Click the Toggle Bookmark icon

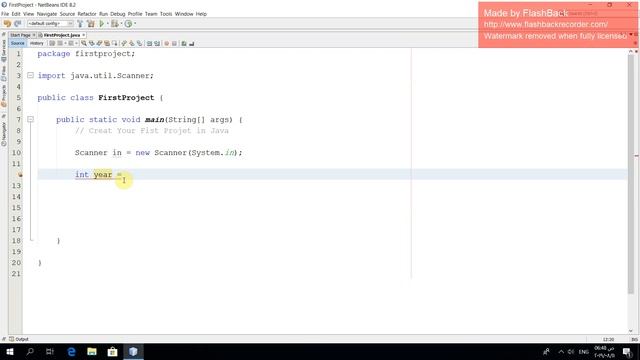(x=139, y=43)
